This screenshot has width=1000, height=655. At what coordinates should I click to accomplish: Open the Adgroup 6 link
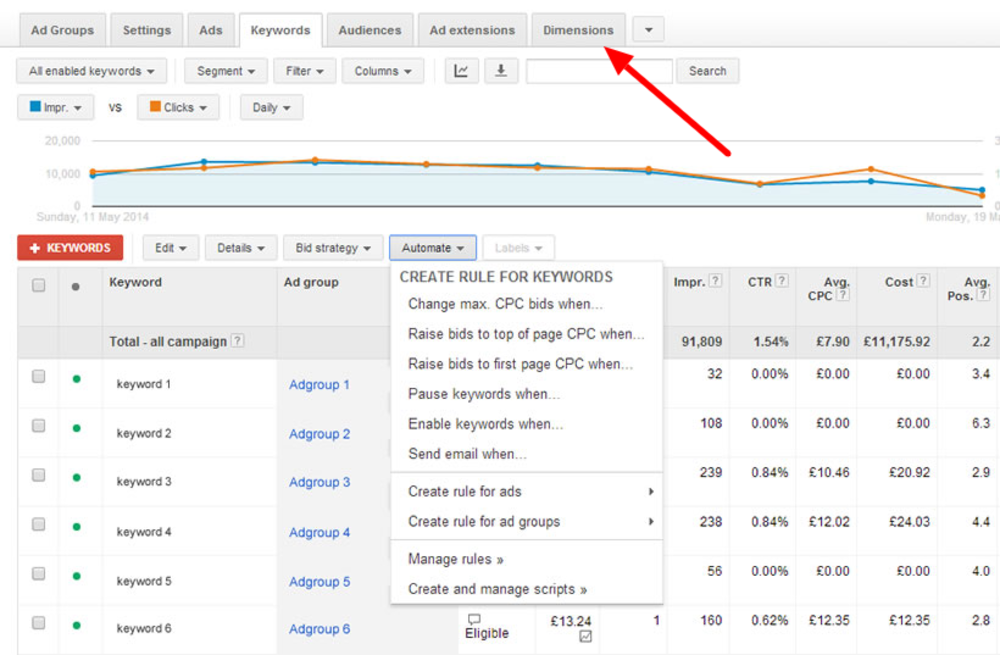click(319, 629)
